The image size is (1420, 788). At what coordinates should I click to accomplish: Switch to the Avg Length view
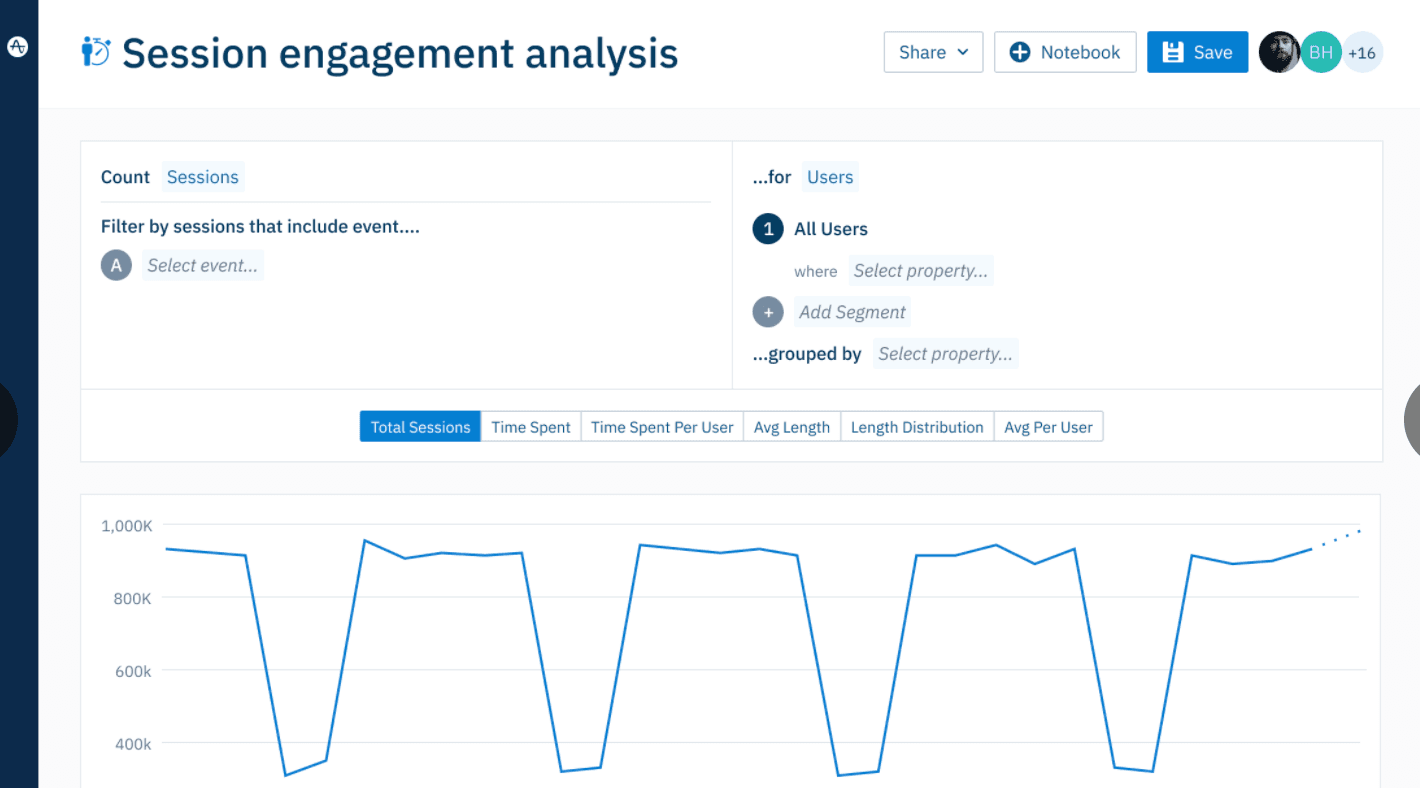tap(791, 426)
